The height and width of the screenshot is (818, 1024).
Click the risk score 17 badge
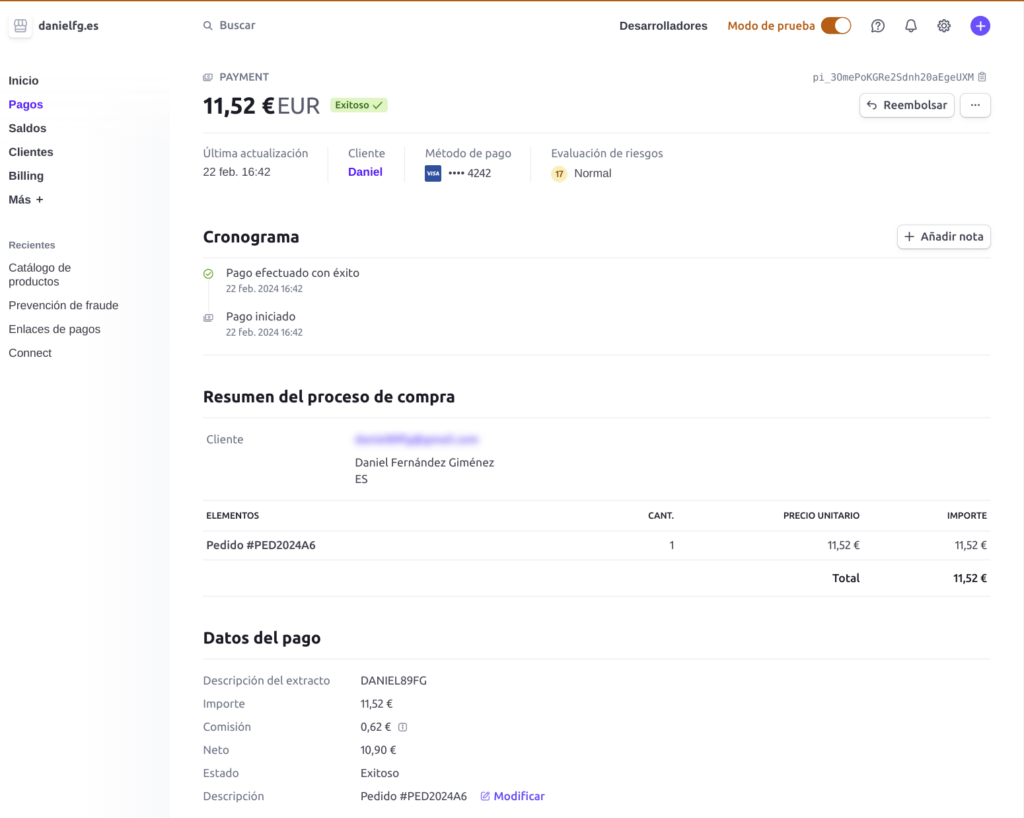(x=559, y=174)
